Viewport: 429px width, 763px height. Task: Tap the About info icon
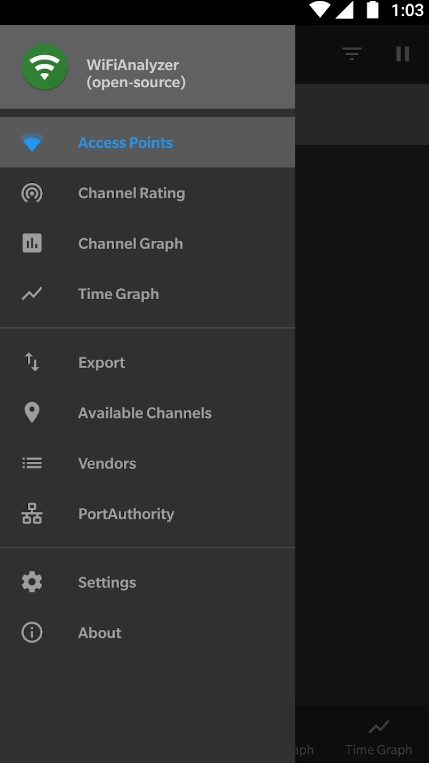click(x=32, y=633)
